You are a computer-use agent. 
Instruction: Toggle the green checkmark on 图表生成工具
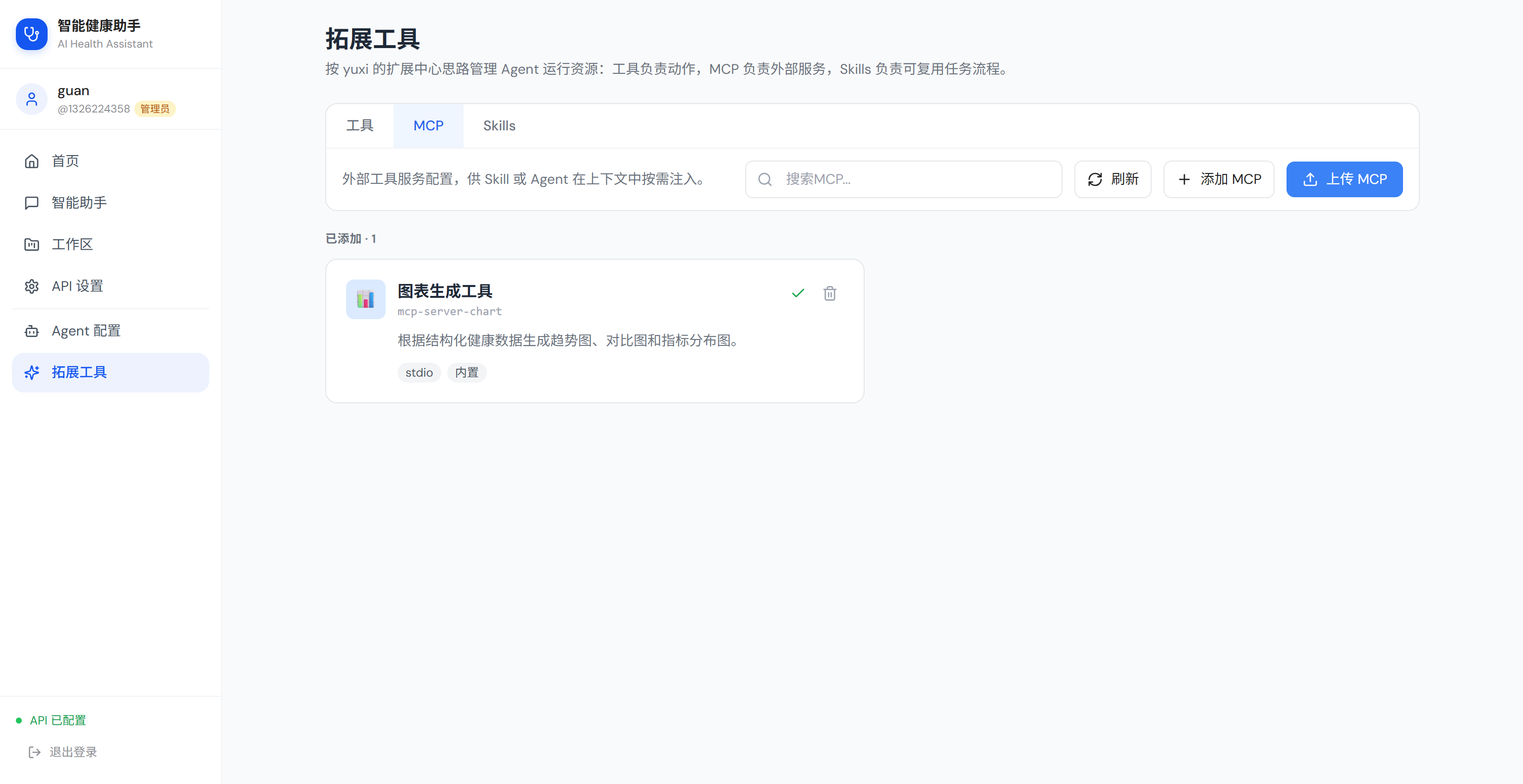pos(798,293)
